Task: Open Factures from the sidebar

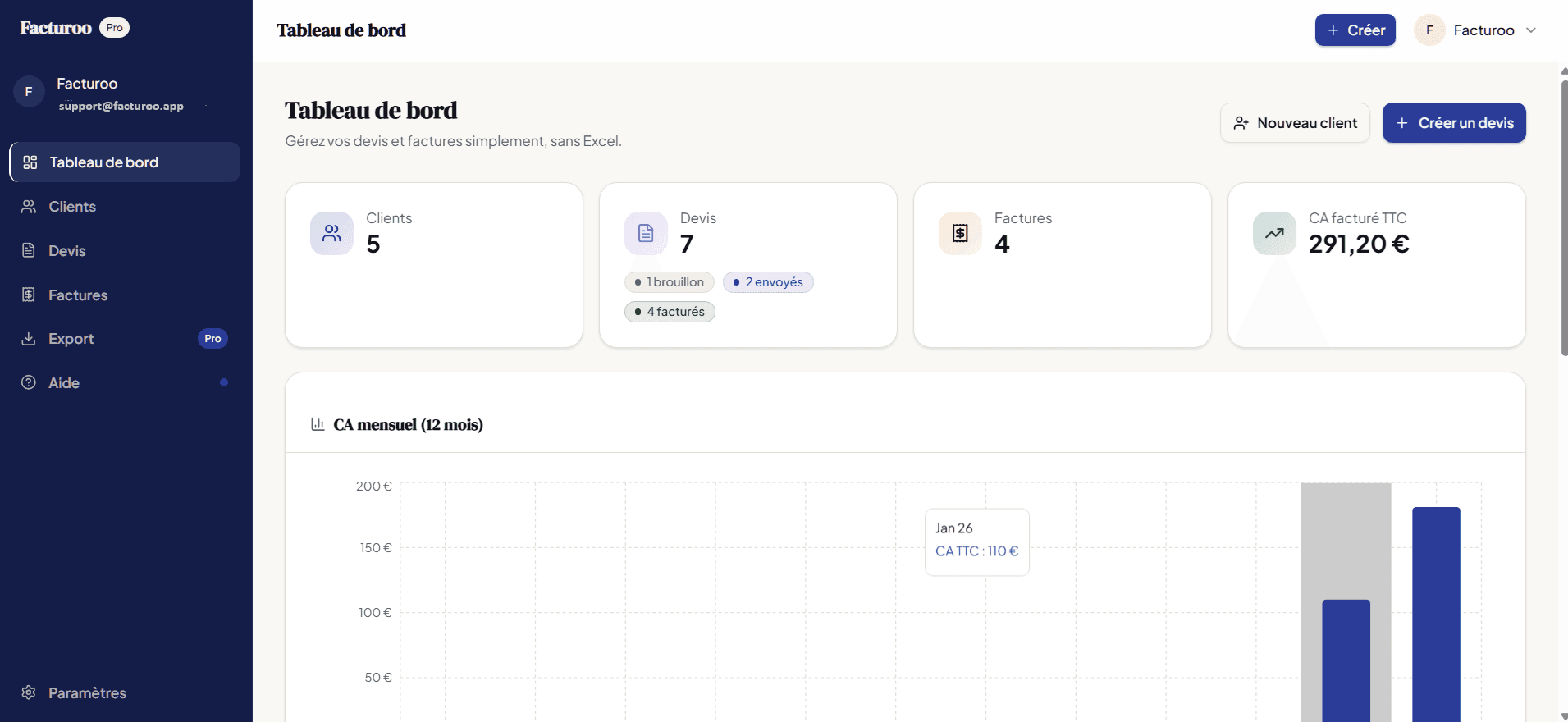Action: coord(78,295)
